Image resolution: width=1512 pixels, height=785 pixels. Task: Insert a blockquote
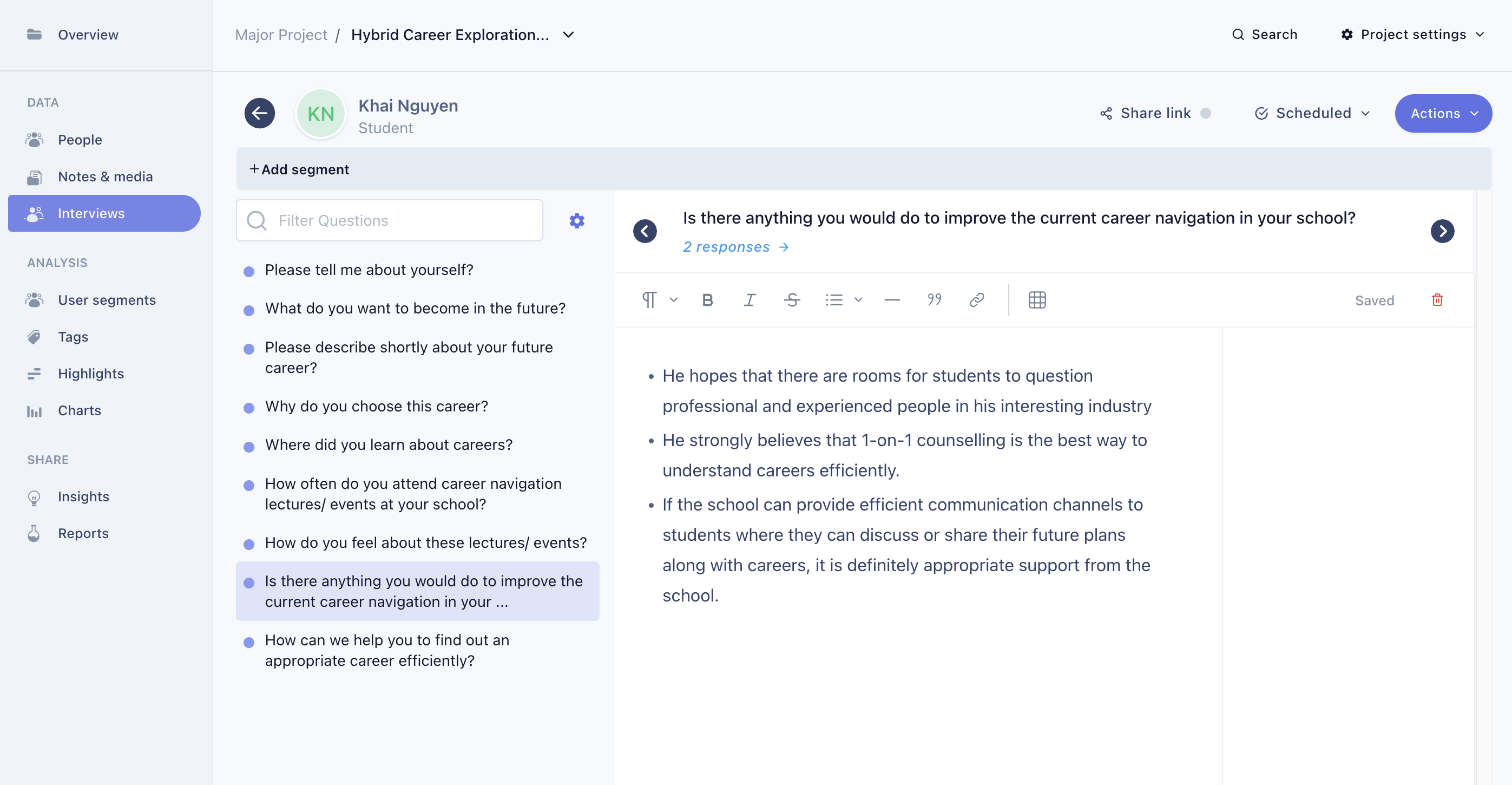[934, 300]
